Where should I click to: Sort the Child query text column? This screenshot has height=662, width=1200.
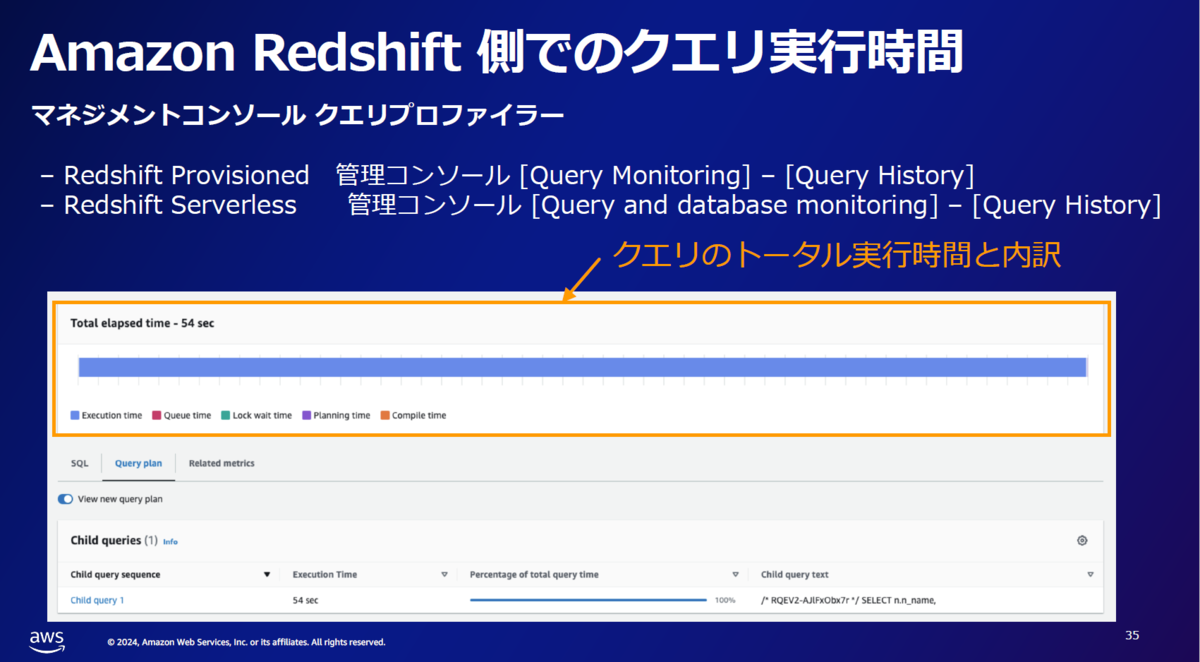[1090, 575]
